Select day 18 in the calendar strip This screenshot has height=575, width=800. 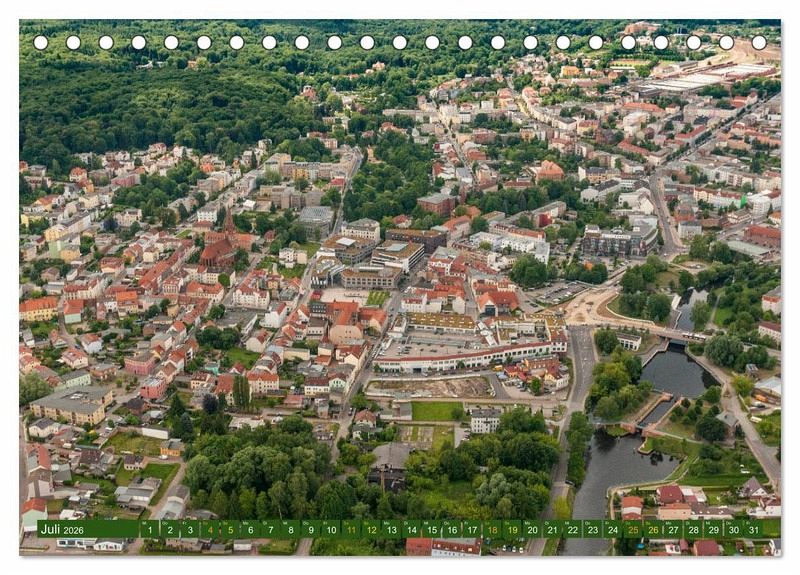tap(492, 529)
